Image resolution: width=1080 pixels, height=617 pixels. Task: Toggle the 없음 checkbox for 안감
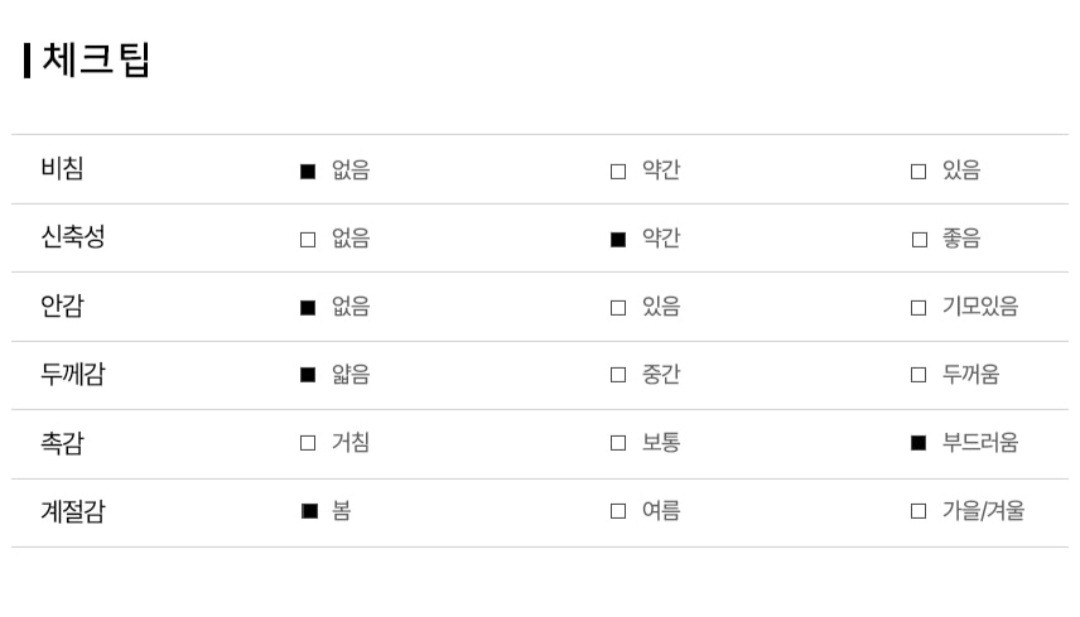click(x=308, y=308)
